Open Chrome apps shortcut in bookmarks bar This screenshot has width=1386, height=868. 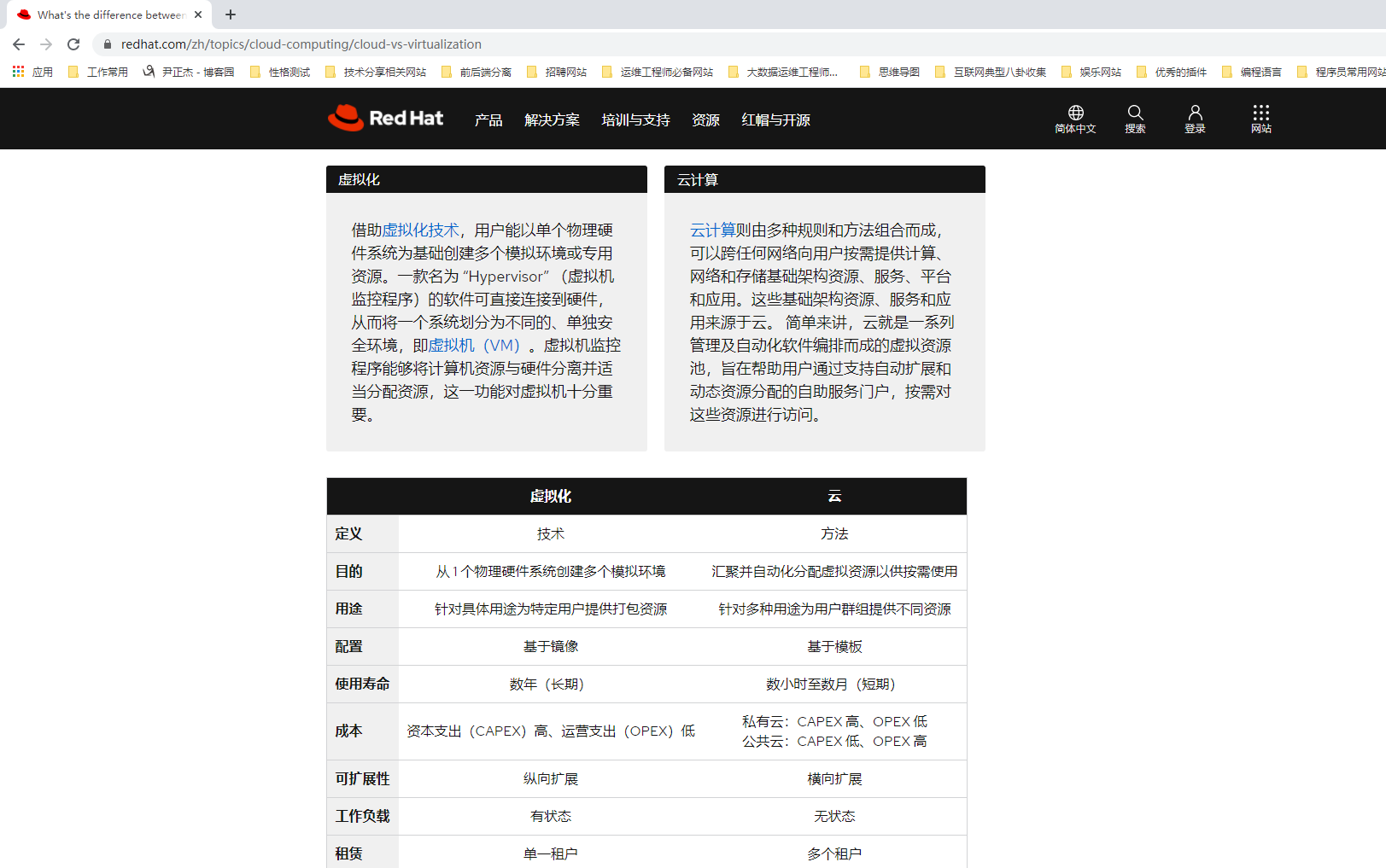click(x=32, y=73)
